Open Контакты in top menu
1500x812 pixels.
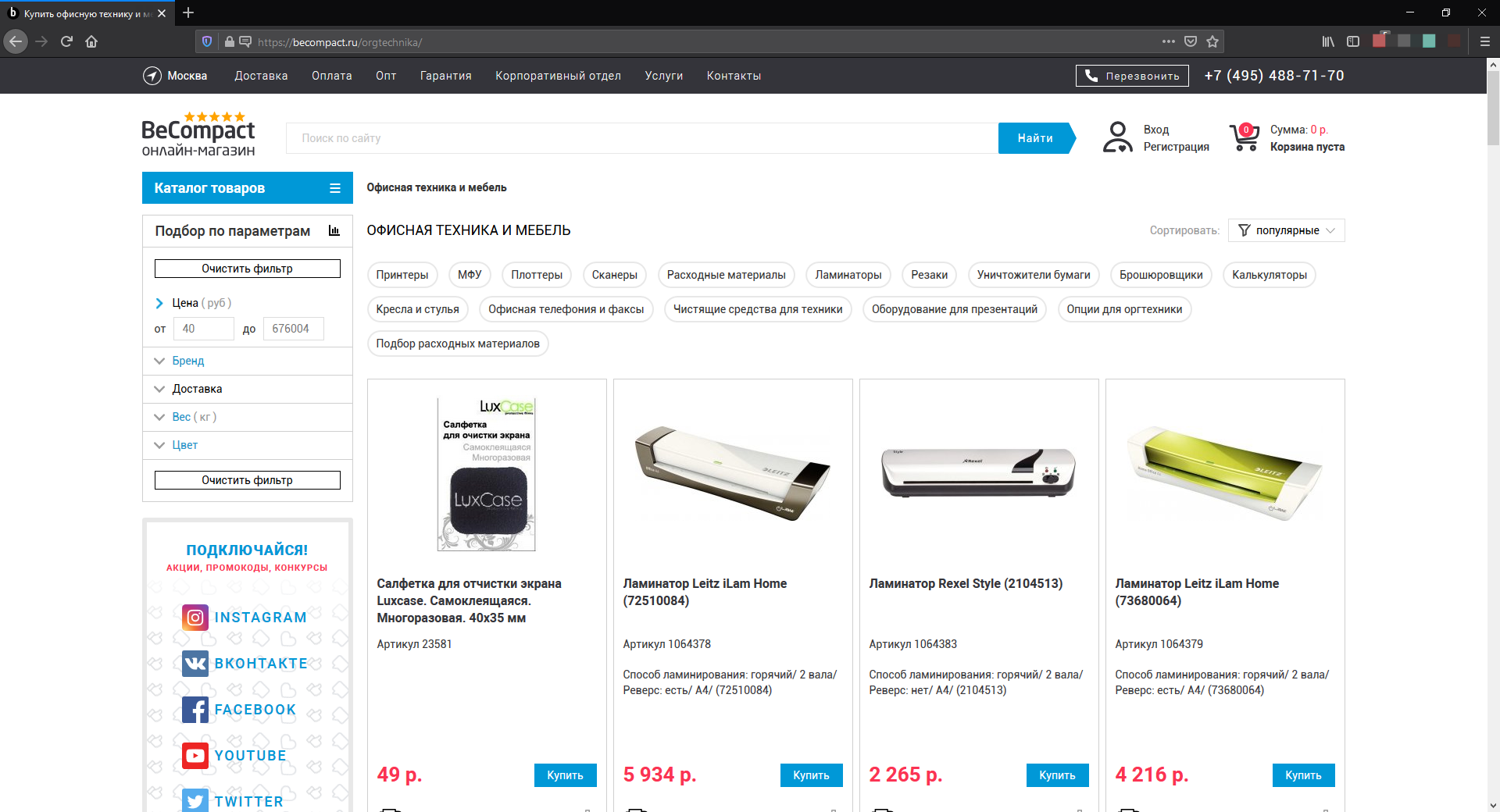tap(734, 76)
